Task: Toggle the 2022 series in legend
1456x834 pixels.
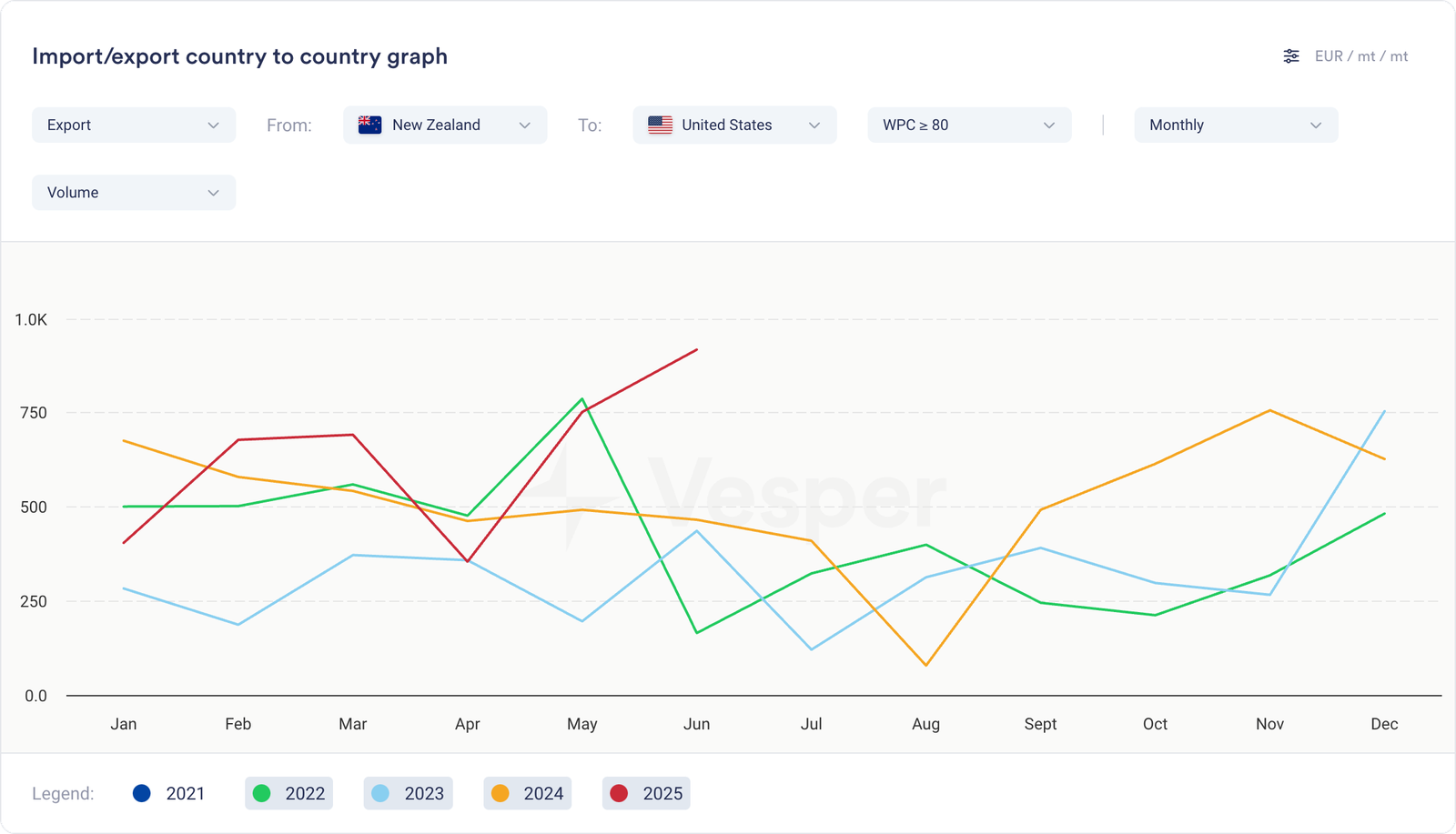Action: (x=288, y=793)
